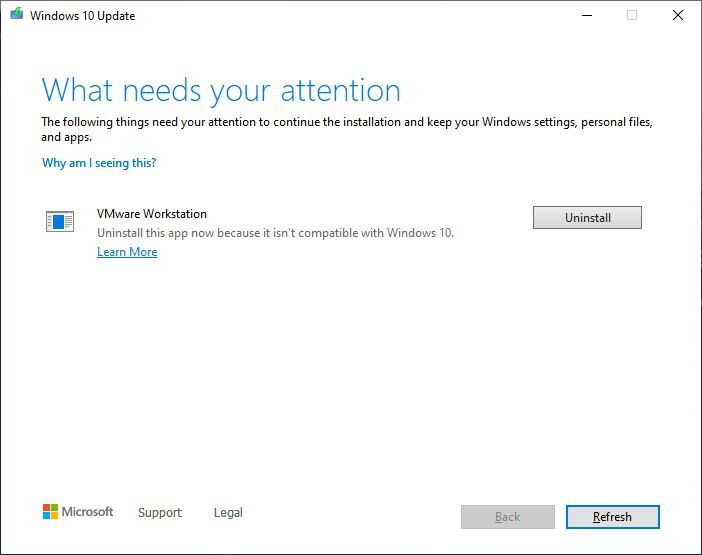
Task: Open the Support link
Action: pyautogui.click(x=160, y=512)
